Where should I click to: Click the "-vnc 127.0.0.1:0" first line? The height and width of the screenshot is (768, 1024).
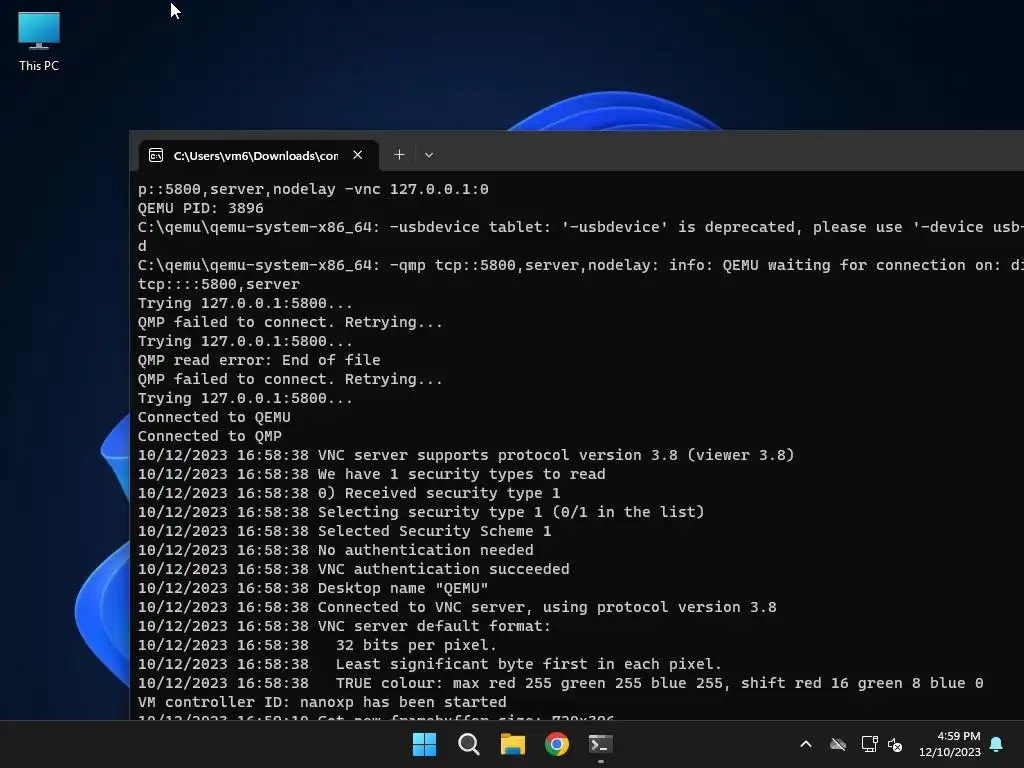pyautogui.click(x=313, y=189)
